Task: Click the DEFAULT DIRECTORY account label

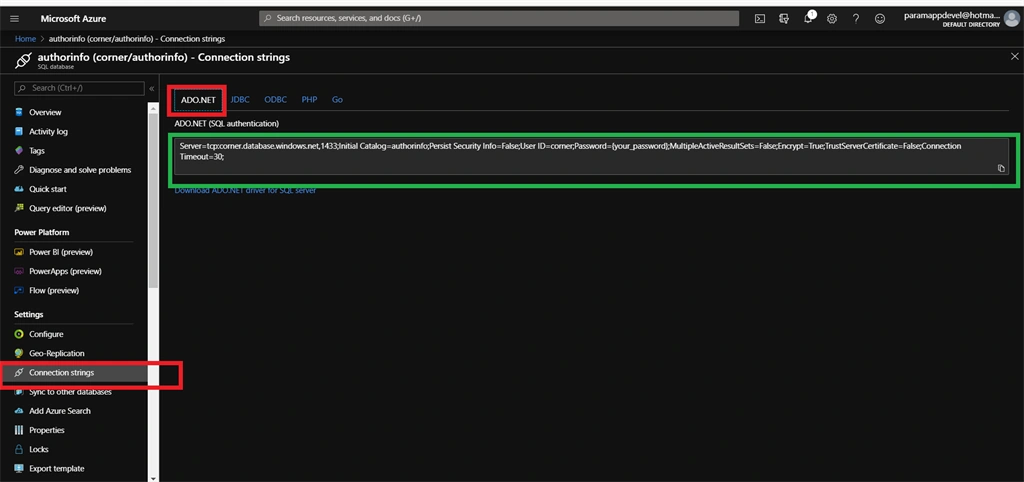Action: (971, 25)
